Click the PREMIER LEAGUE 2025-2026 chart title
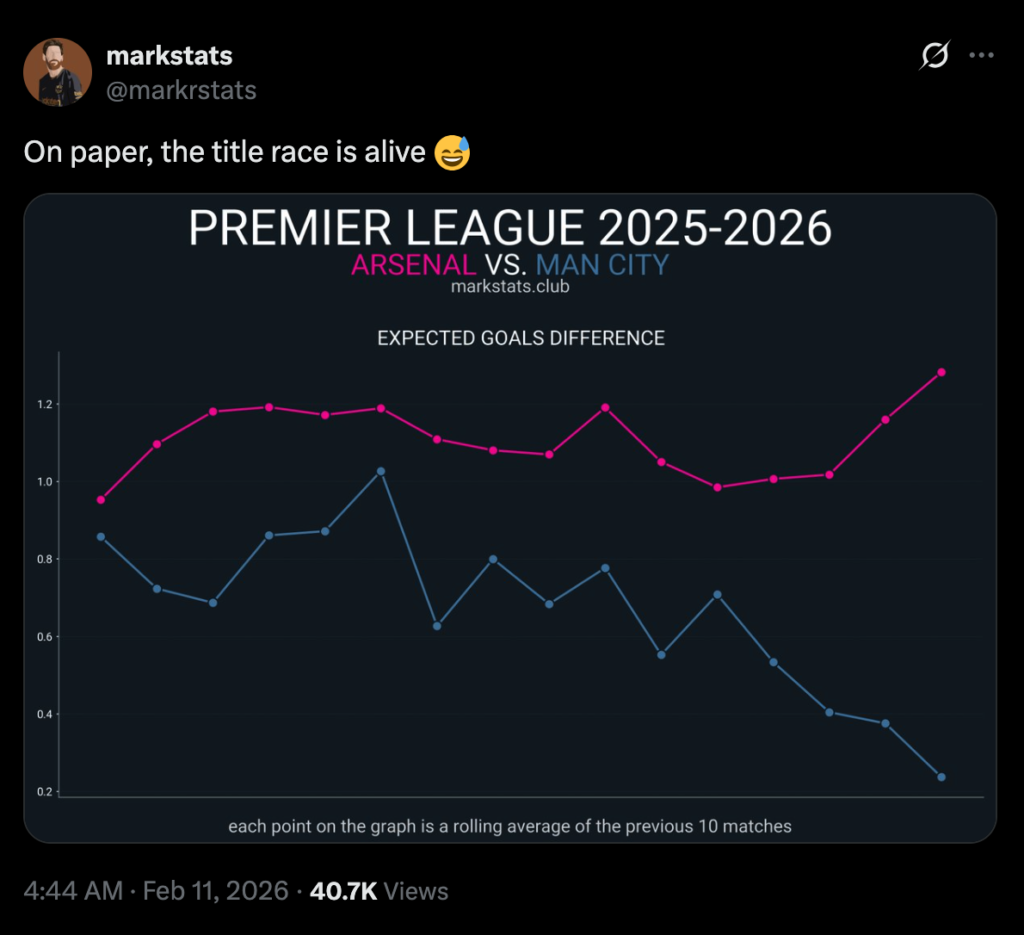The width and height of the screenshot is (1024, 935). [510, 228]
